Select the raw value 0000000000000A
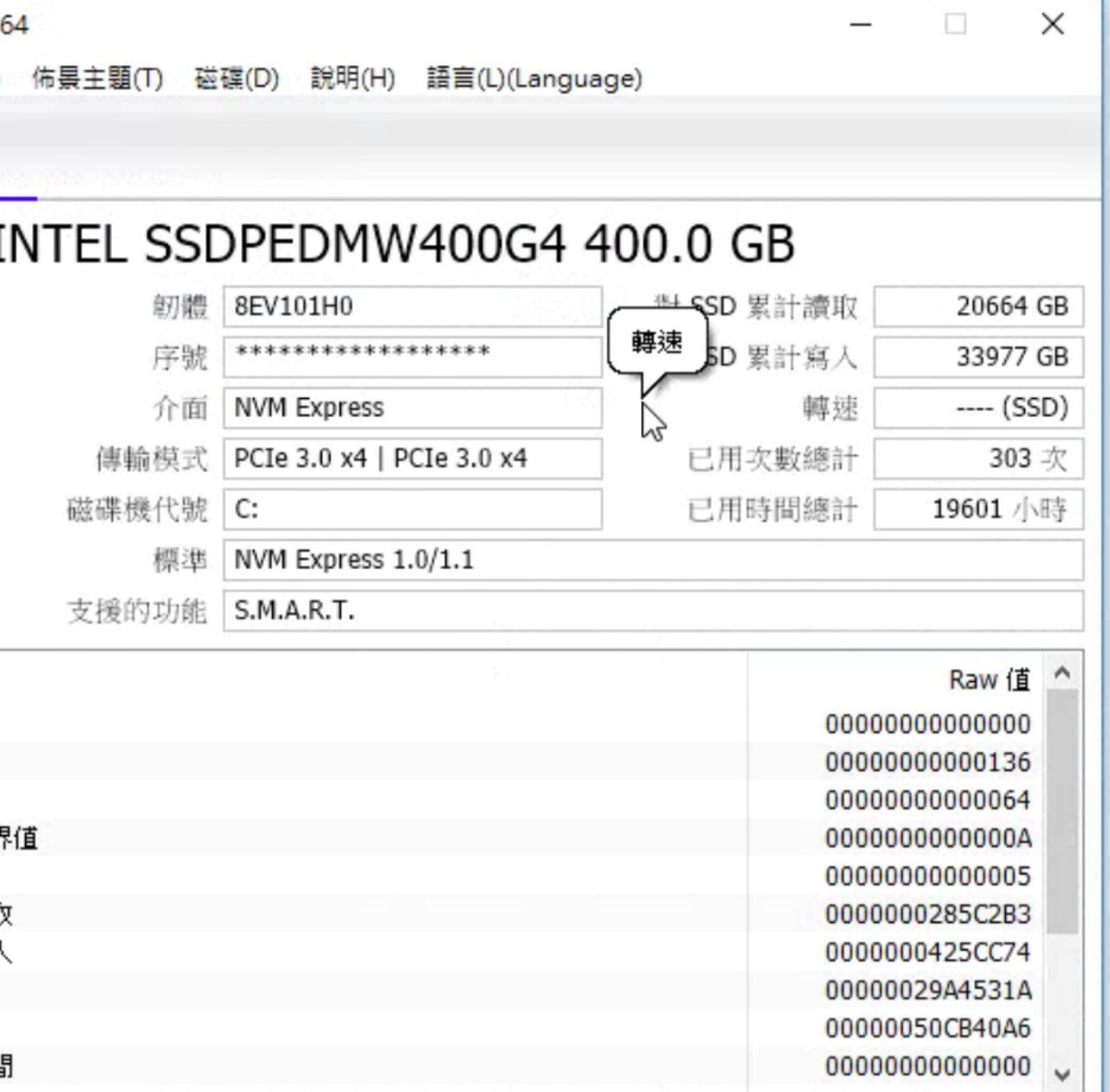 click(928, 839)
